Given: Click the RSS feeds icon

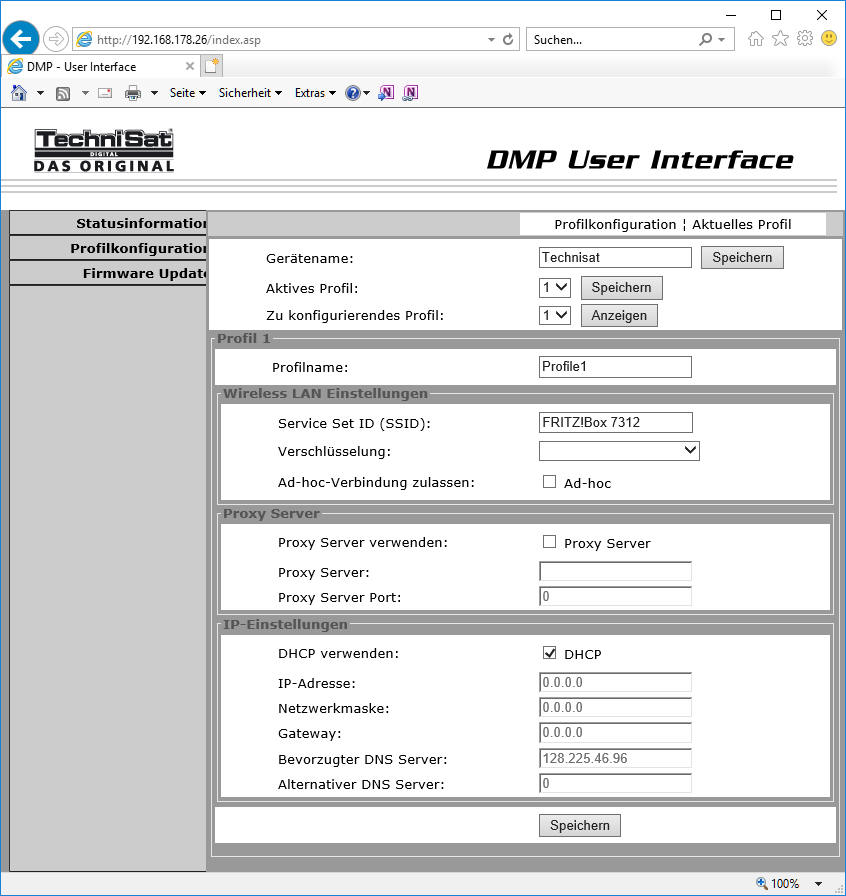Looking at the screenshot, I should [x=62, y=93].
